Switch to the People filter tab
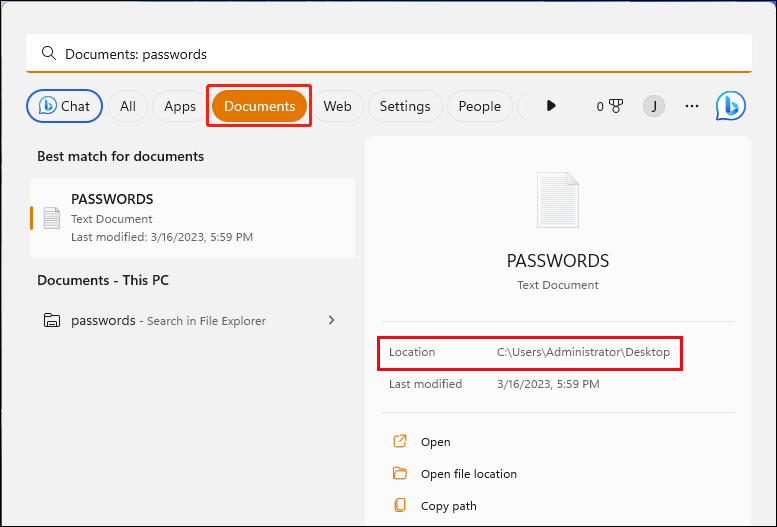Screen dimensions: 777x527 coord(479,106)
